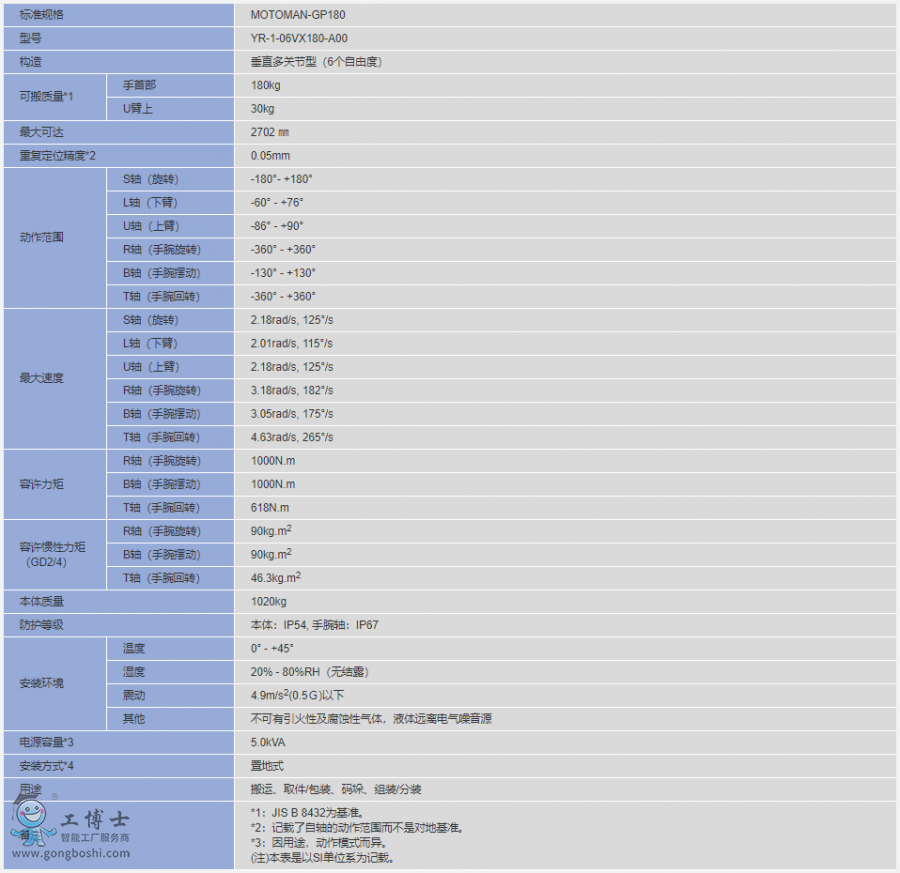Select the 46.3kg.m² inertia value
This screenshot has height=873, width=900.
[x=276, y=578]
